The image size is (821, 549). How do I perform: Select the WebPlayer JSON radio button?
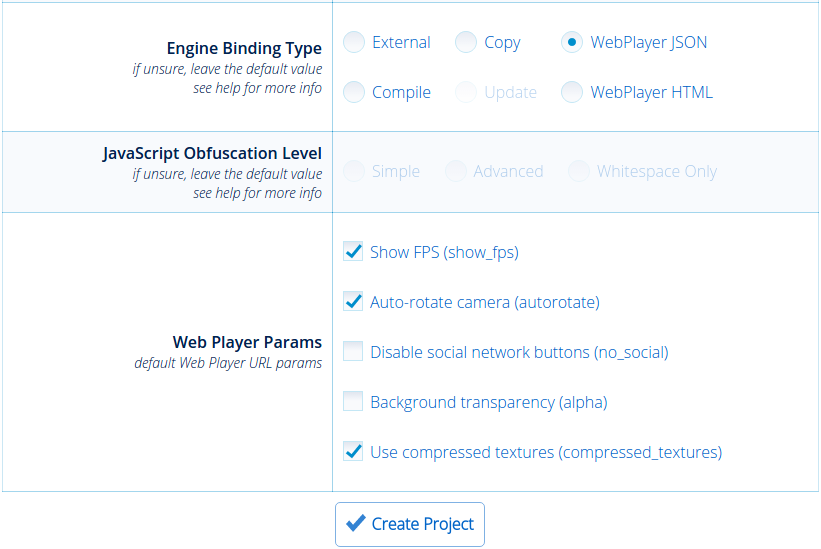(572, 42)
